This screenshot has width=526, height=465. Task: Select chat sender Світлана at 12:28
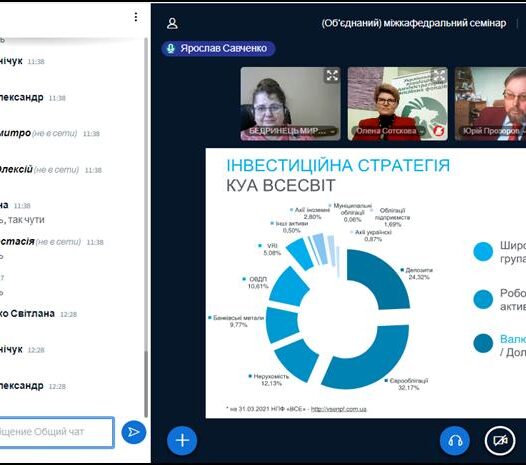click(x=33, y=313)
